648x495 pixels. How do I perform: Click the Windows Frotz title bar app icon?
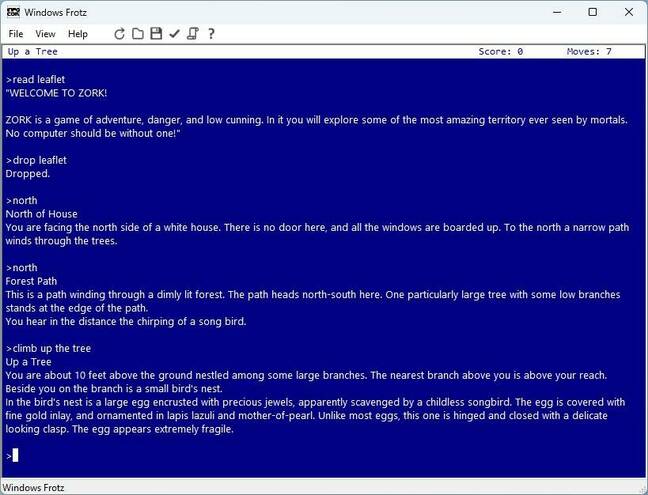coord(13,12)
